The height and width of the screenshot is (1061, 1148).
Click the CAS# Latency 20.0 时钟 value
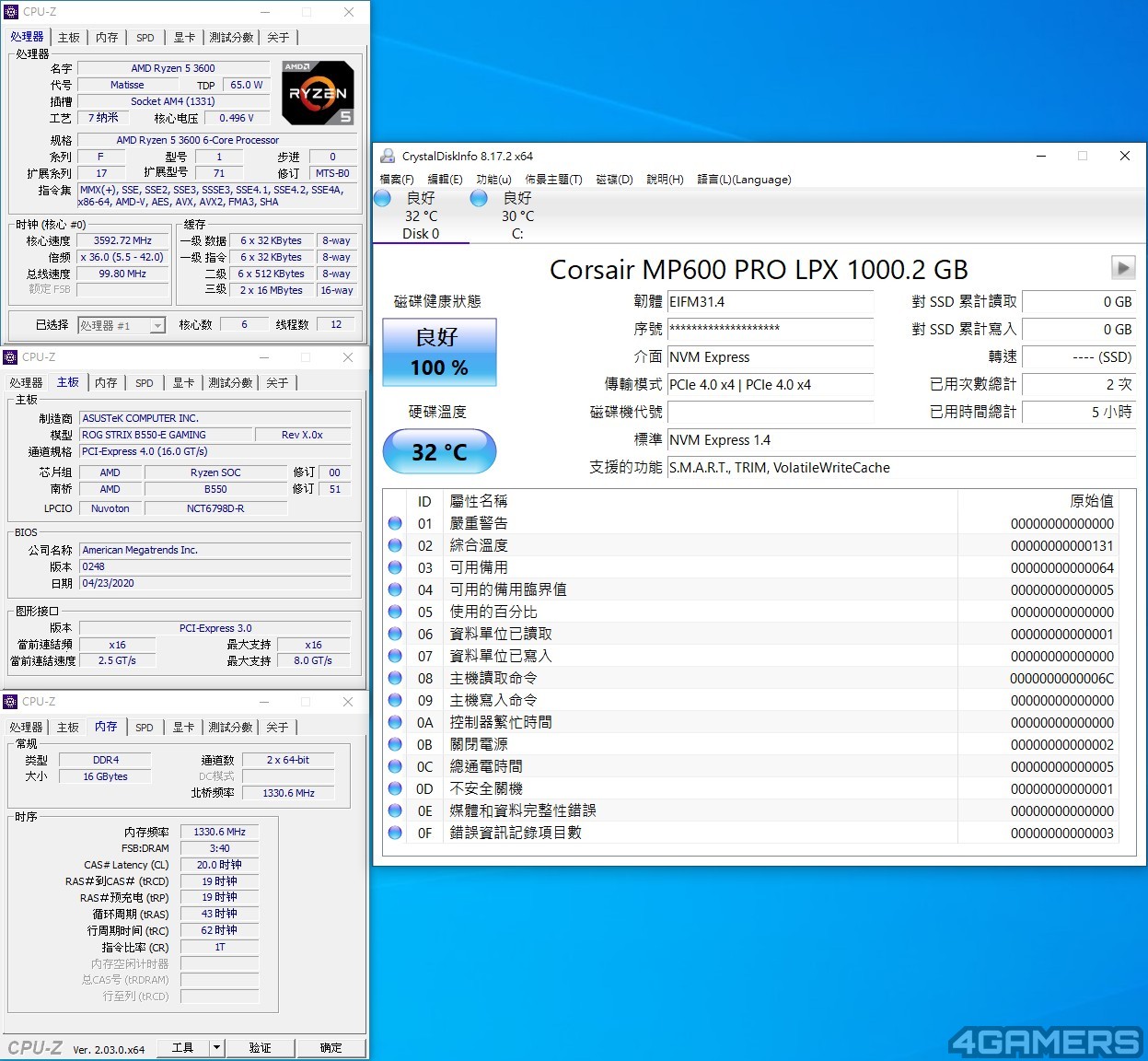click(x=220, y=865)
